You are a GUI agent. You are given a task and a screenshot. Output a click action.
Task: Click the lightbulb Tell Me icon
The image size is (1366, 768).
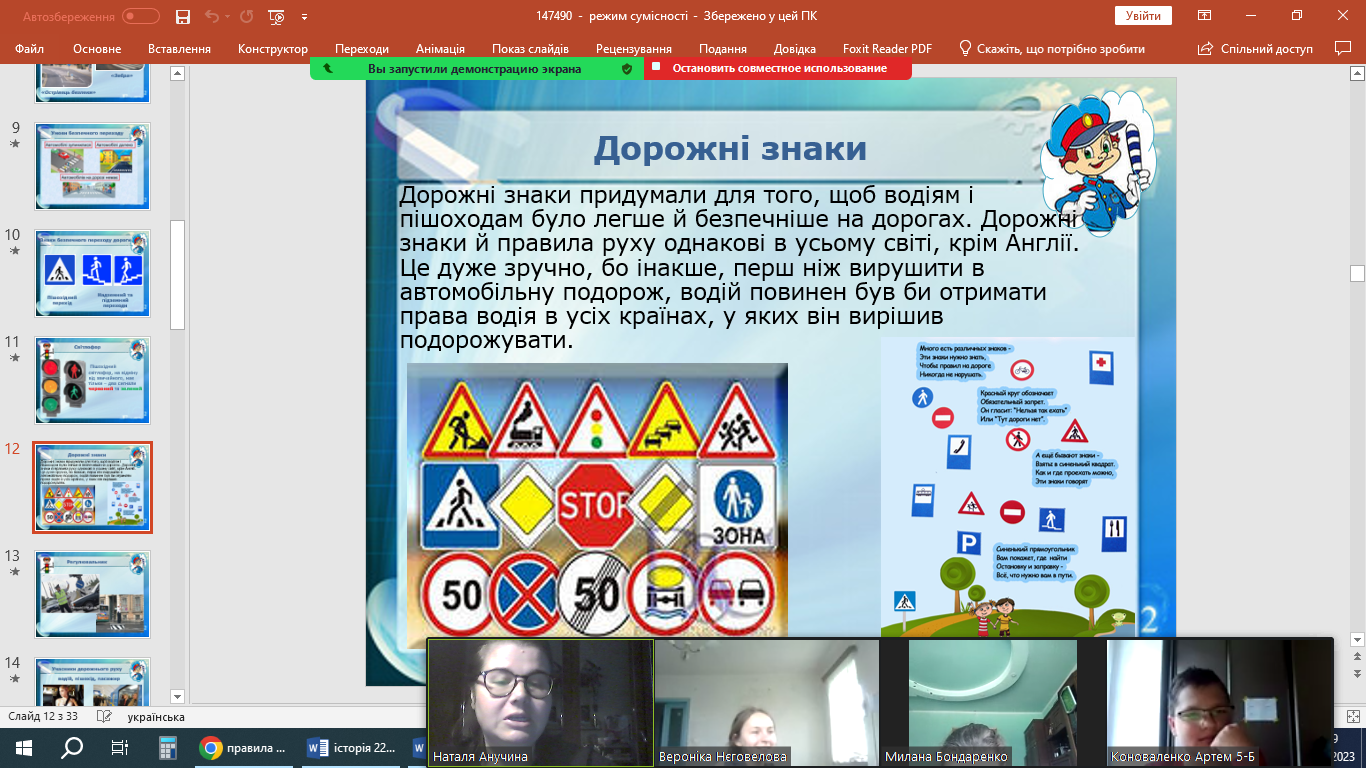[965, 48]
